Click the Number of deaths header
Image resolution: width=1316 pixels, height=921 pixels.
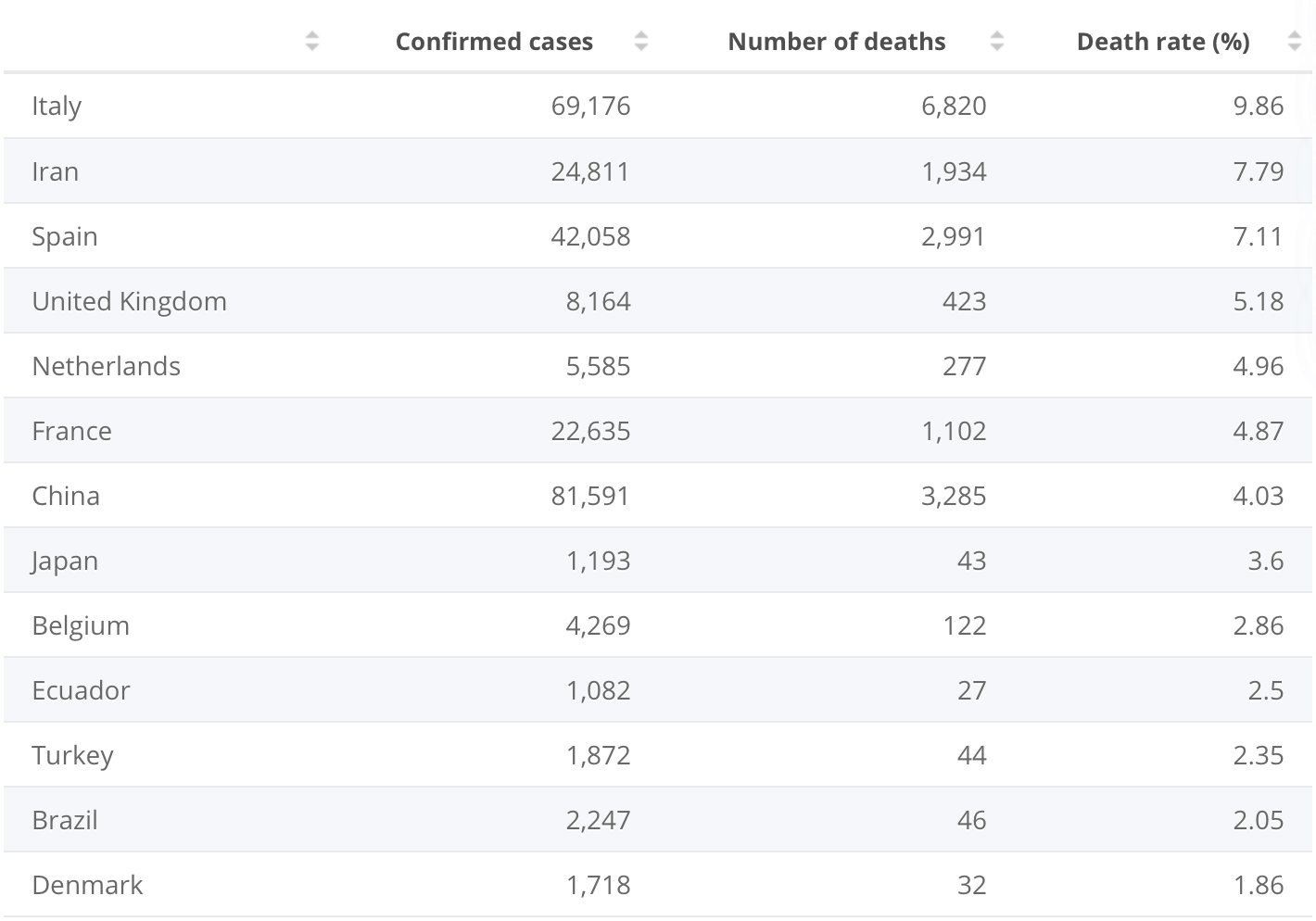(x=836, y=42)
